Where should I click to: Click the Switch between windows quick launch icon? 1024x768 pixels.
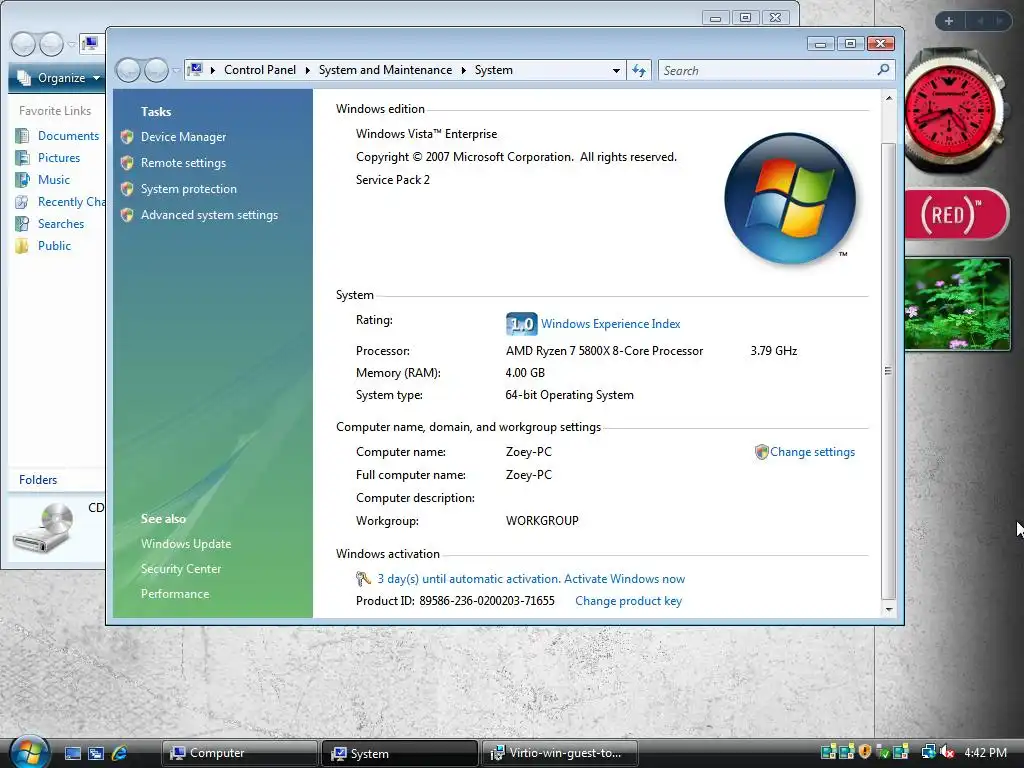click(96, 753)
